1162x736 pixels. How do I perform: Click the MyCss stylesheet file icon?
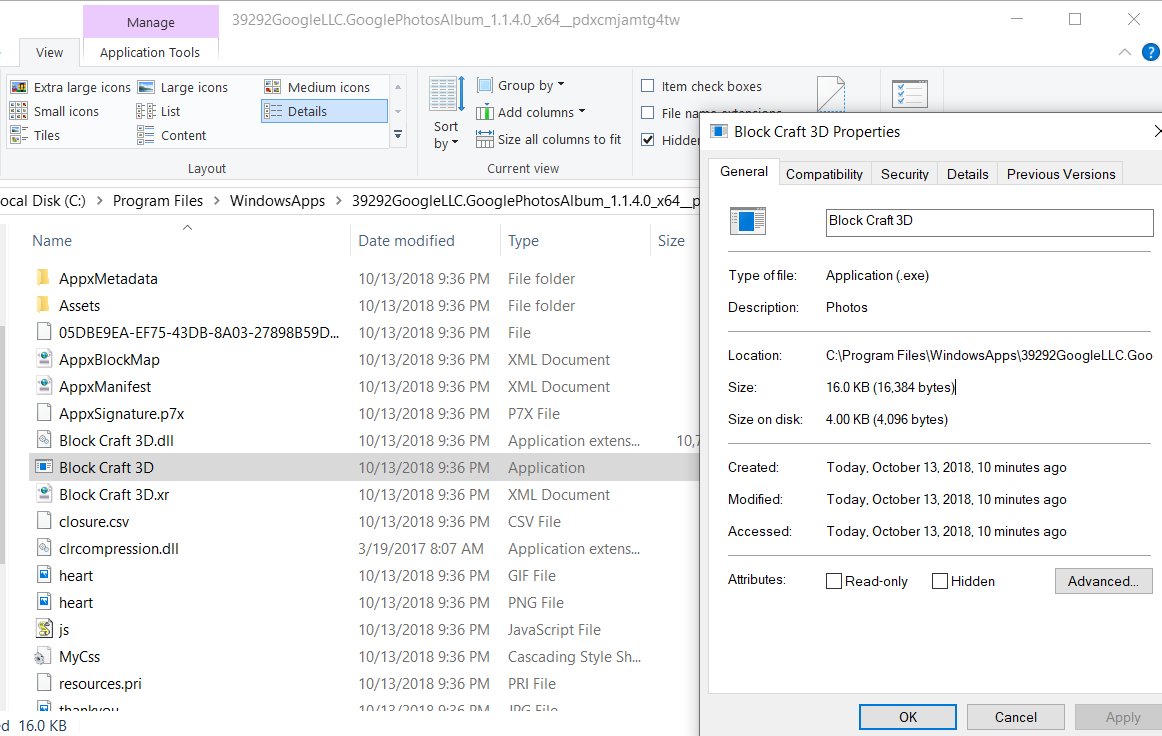click(x=42, y=657)
